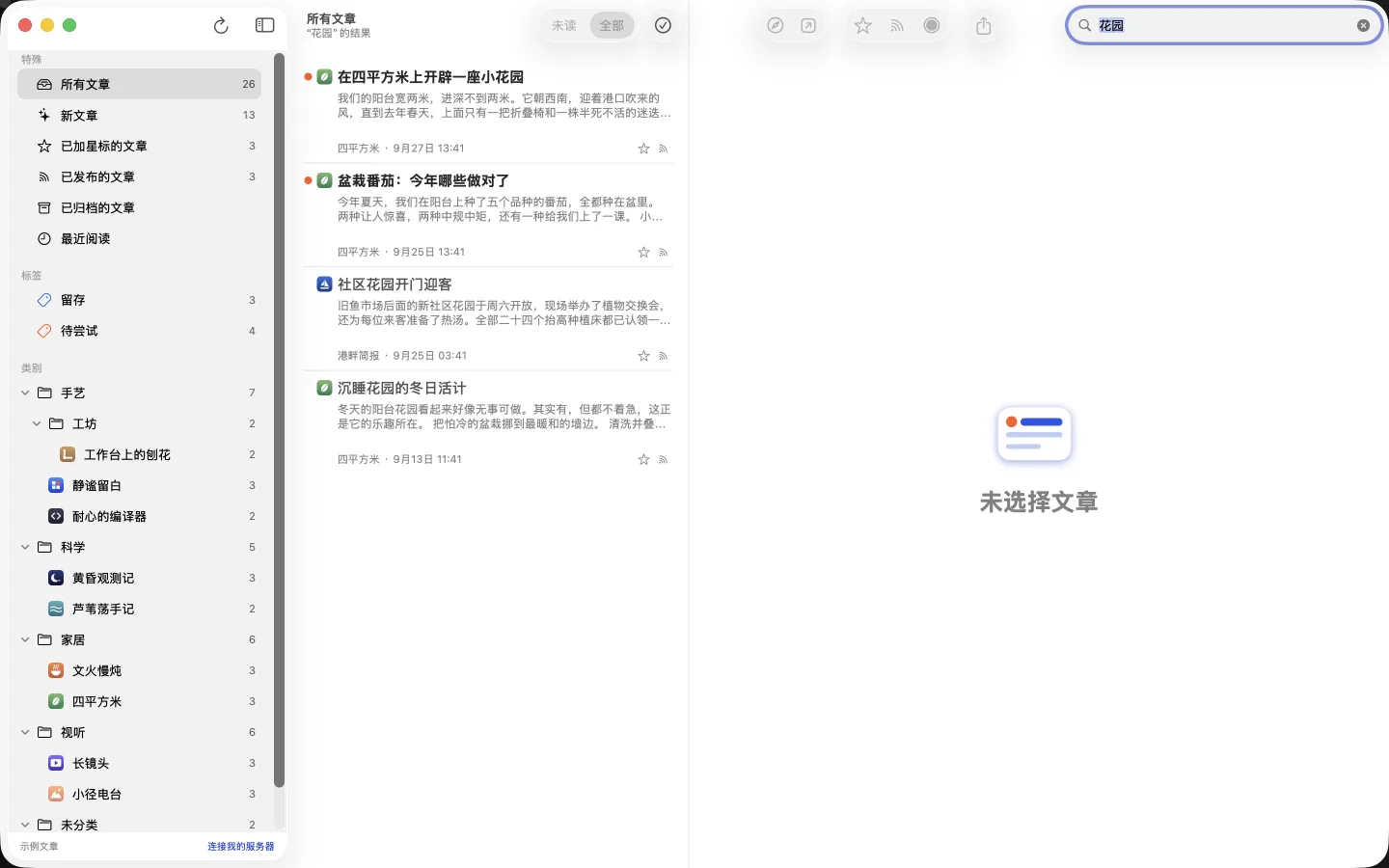This screenshot has height=868, width=1389.
Task: Collapse the 视听 category folder
Action: pyautogui.click(x=25, y=732)
